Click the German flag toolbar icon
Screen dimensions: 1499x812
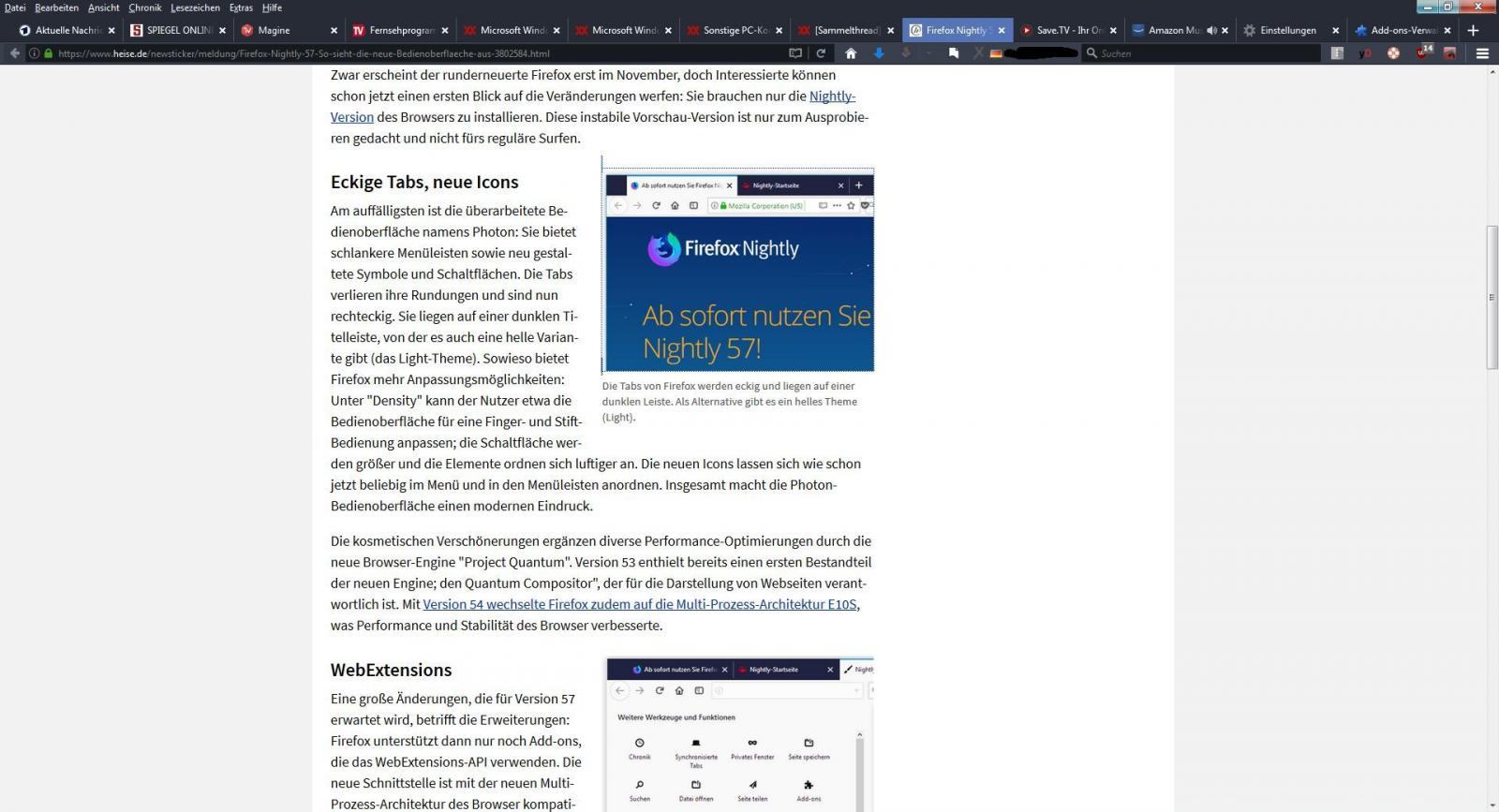pyautogui.click(x=996, y=53)
